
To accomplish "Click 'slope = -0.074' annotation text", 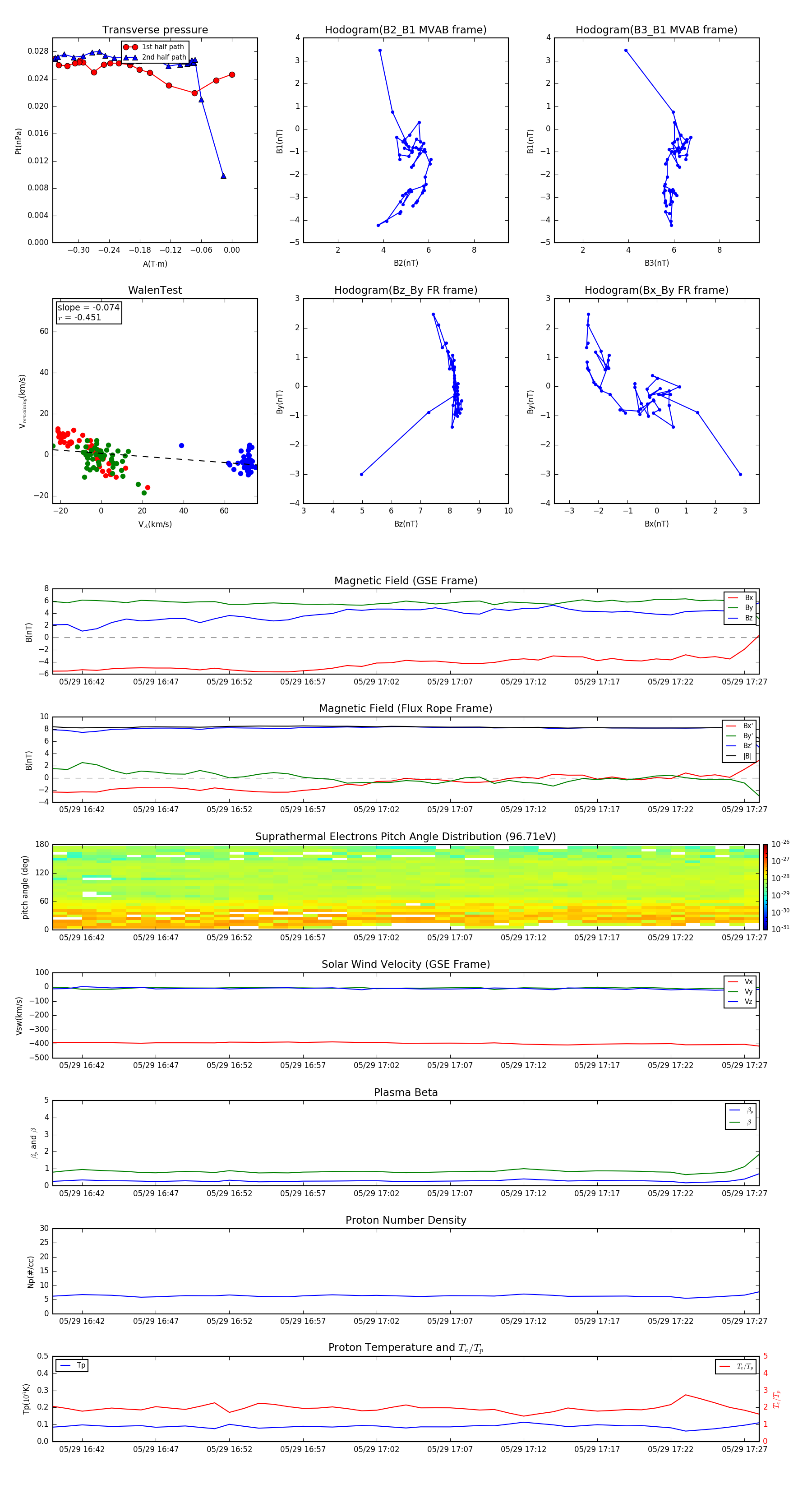I will tap(88, 308).
